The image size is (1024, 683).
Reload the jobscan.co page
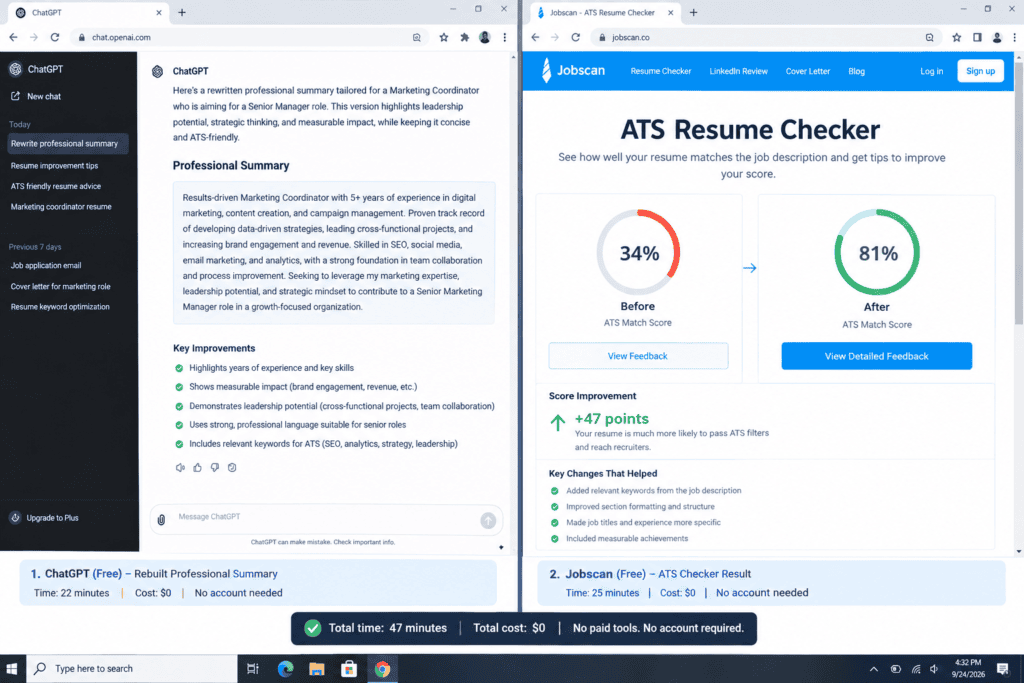coord(575,37)
